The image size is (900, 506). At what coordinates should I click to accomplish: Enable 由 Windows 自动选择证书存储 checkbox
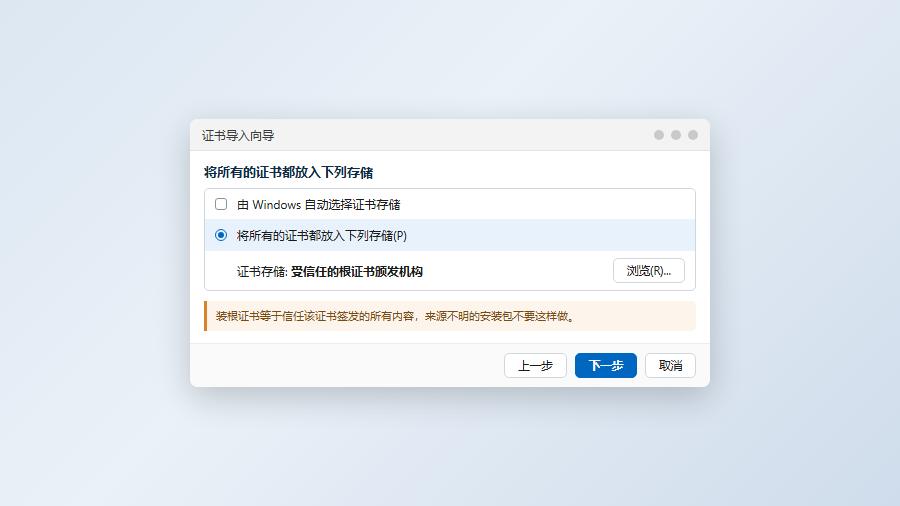point(221,204)
